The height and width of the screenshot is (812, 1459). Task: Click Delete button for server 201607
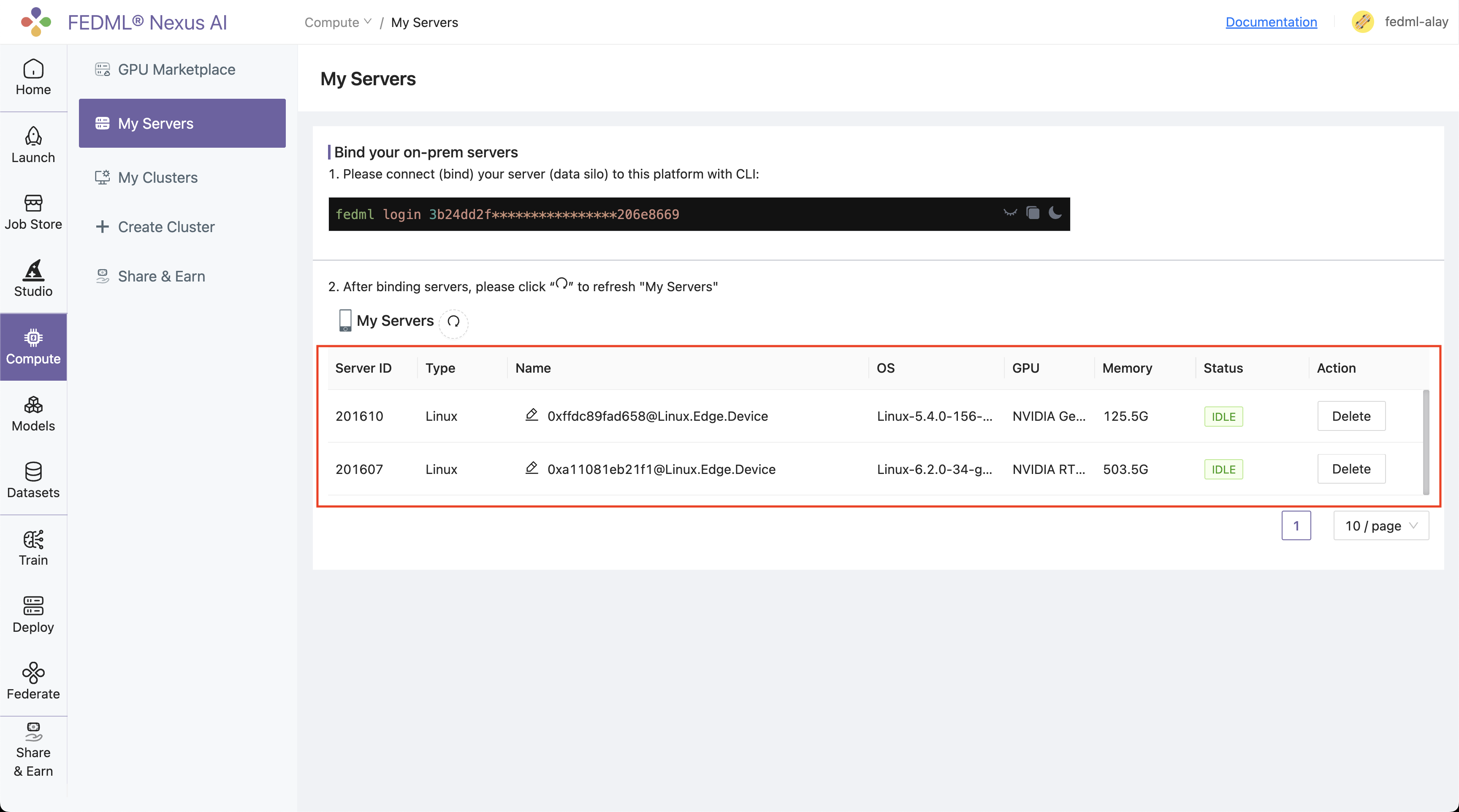pos(1350,469)
